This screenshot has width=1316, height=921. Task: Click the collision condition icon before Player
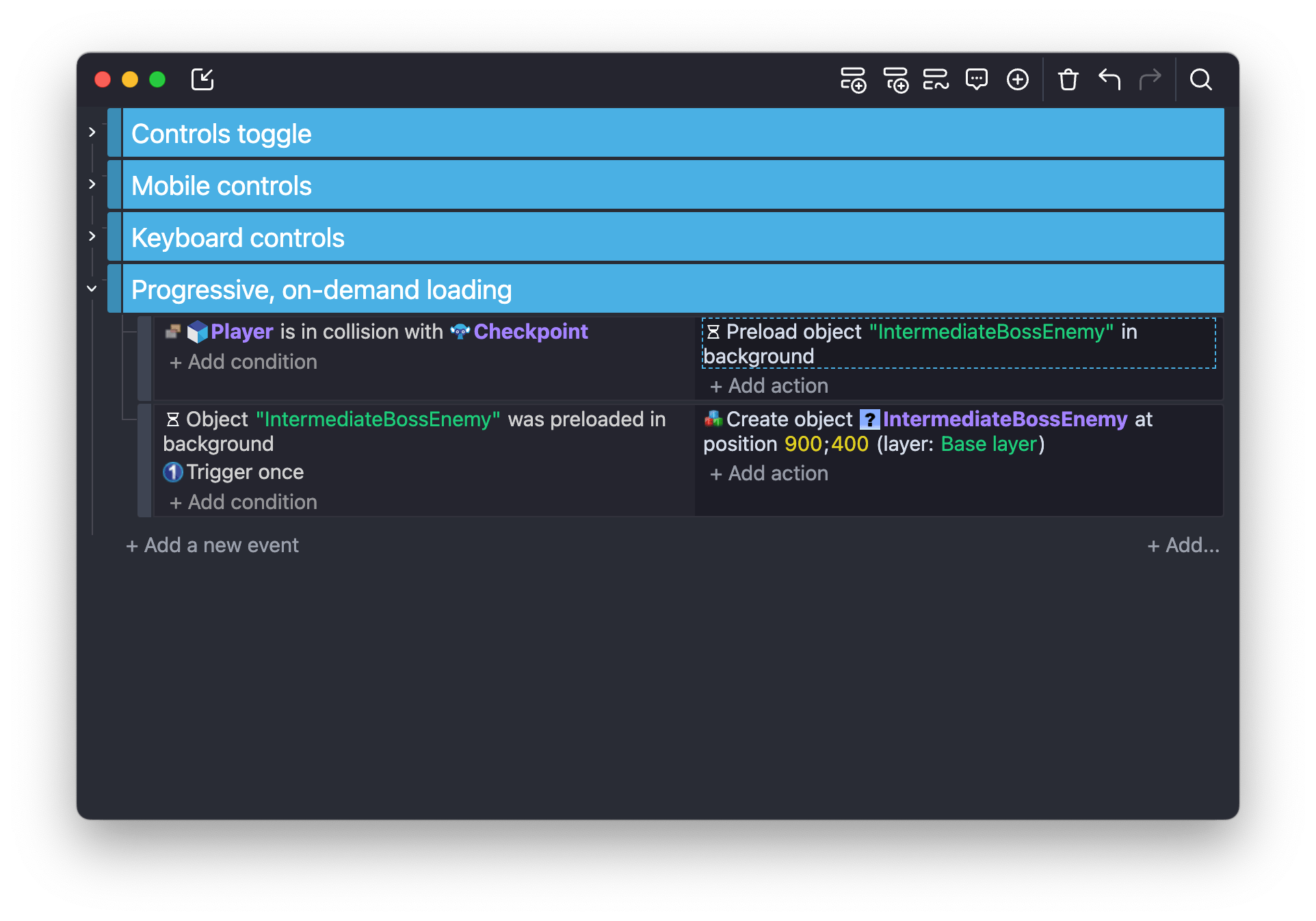[x=173, y=332]
